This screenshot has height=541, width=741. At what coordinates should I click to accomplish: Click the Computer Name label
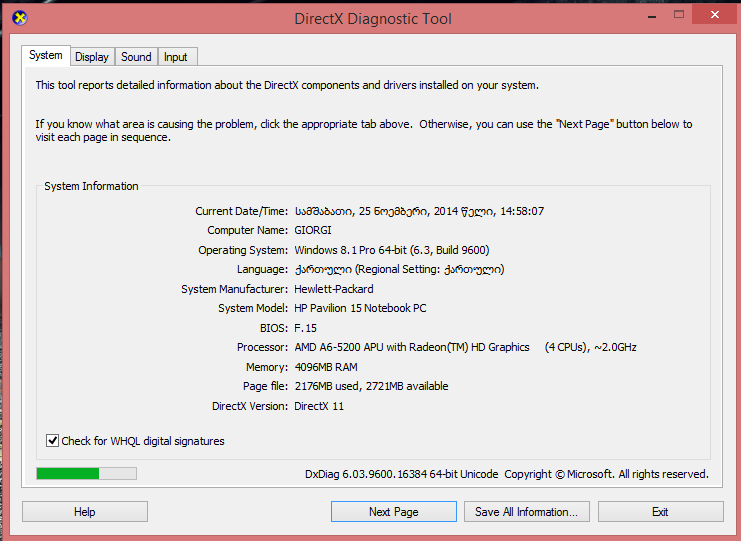[248, 231]
